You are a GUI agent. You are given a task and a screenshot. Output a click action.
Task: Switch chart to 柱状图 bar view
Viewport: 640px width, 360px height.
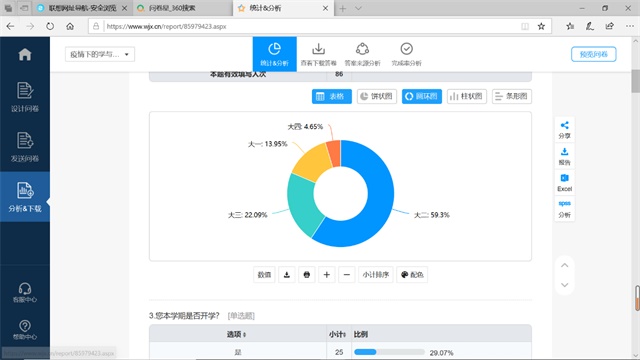tap(467, 96)
